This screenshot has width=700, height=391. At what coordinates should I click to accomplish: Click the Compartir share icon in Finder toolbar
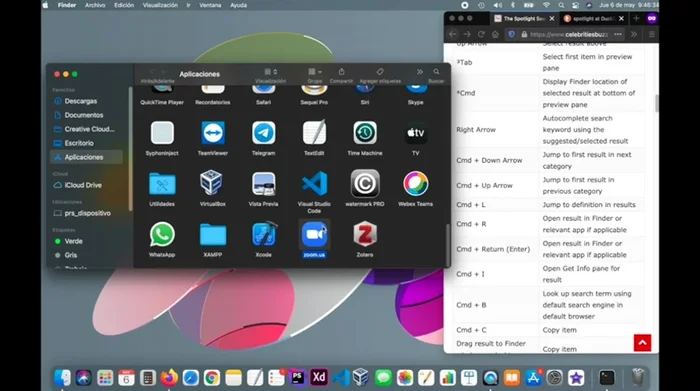(342, 72)
